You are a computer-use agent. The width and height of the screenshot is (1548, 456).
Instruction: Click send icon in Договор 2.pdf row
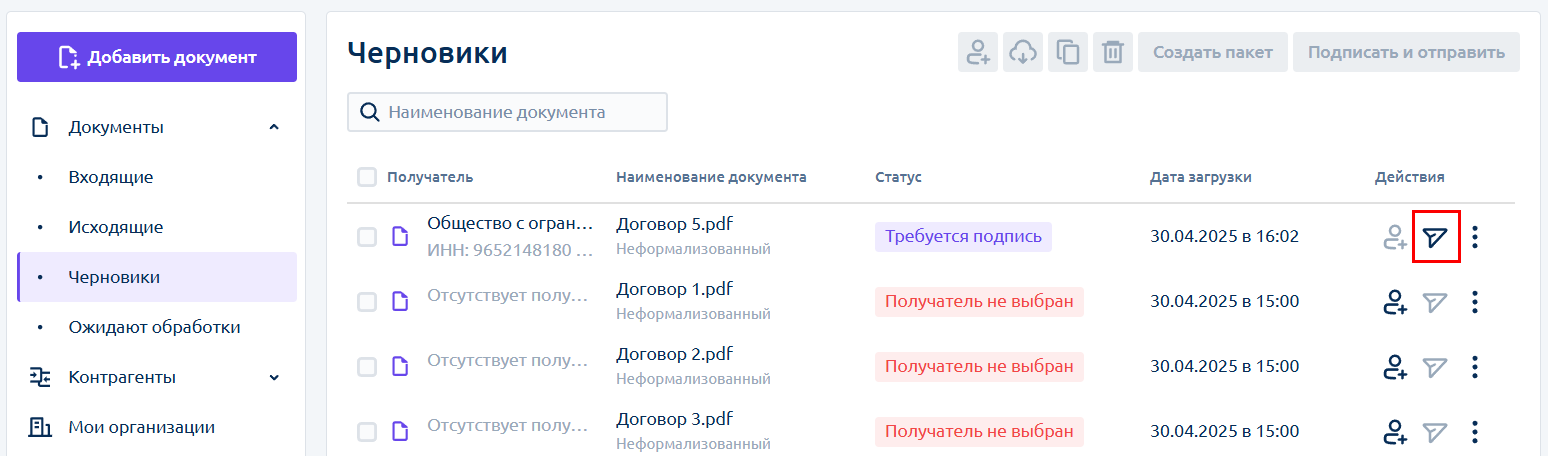(1436, 367)
